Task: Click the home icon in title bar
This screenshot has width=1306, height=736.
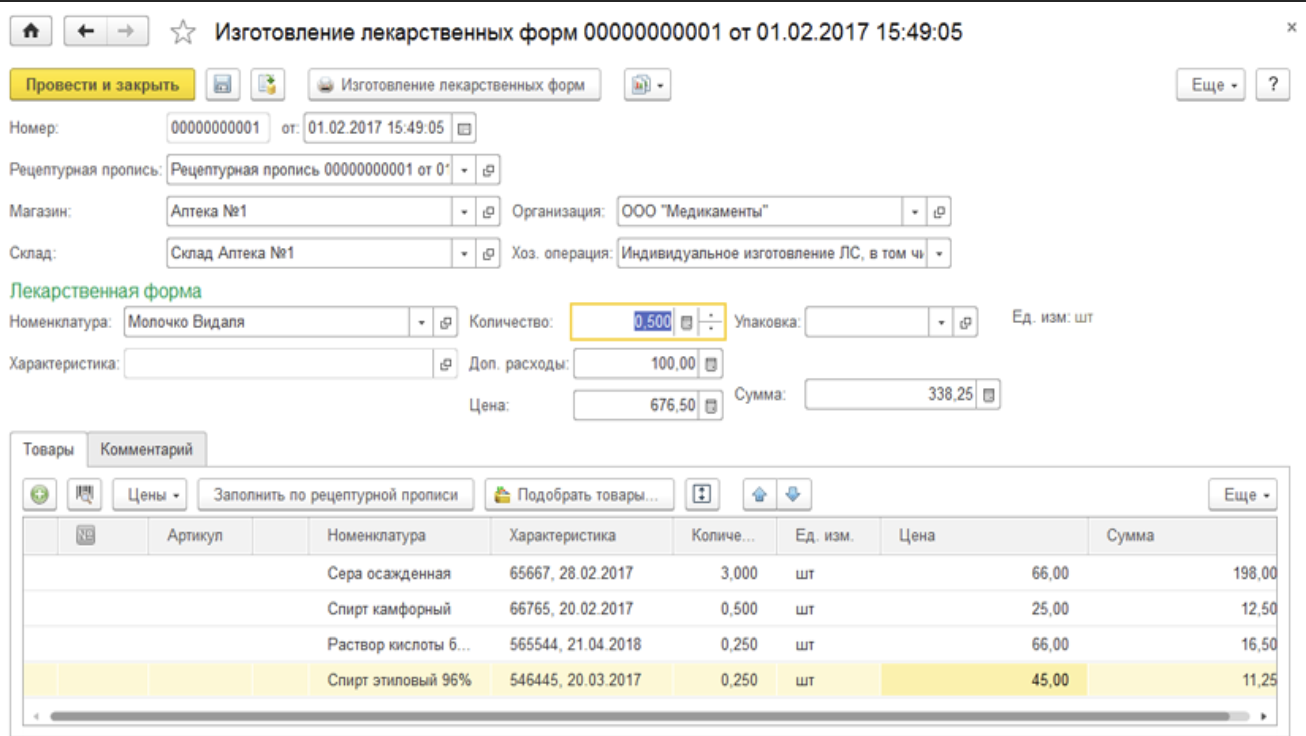Action: [30, 32]
